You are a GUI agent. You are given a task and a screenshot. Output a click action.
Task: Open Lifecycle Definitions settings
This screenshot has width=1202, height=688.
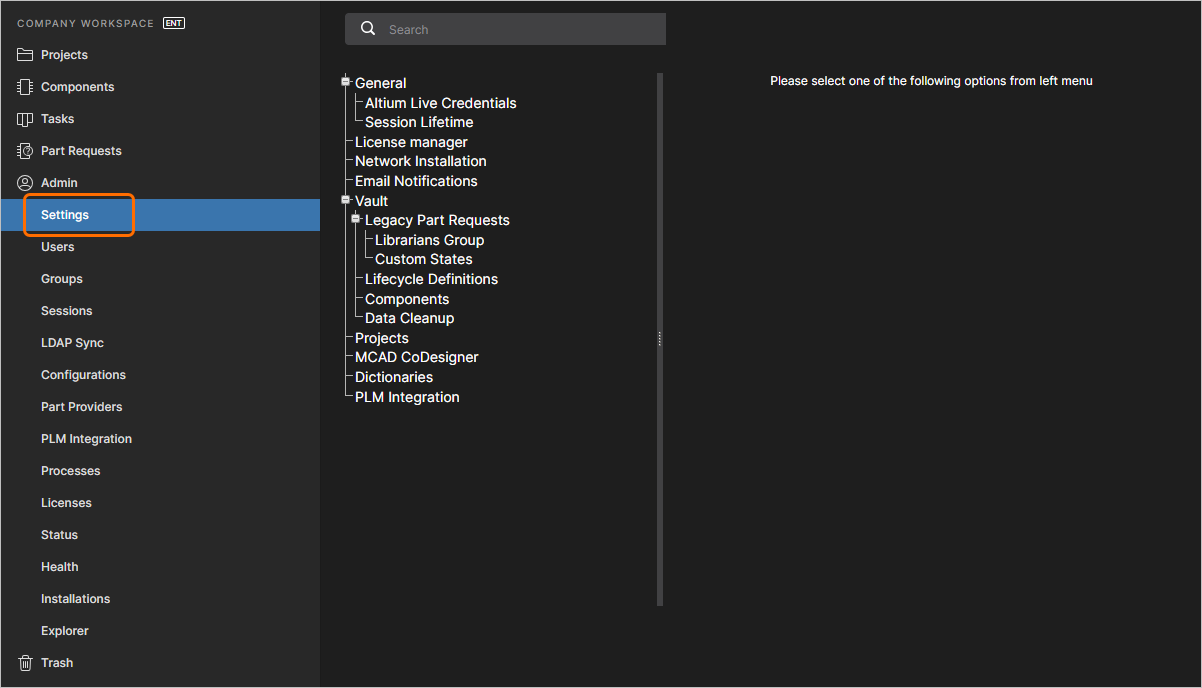coord(429,278)
